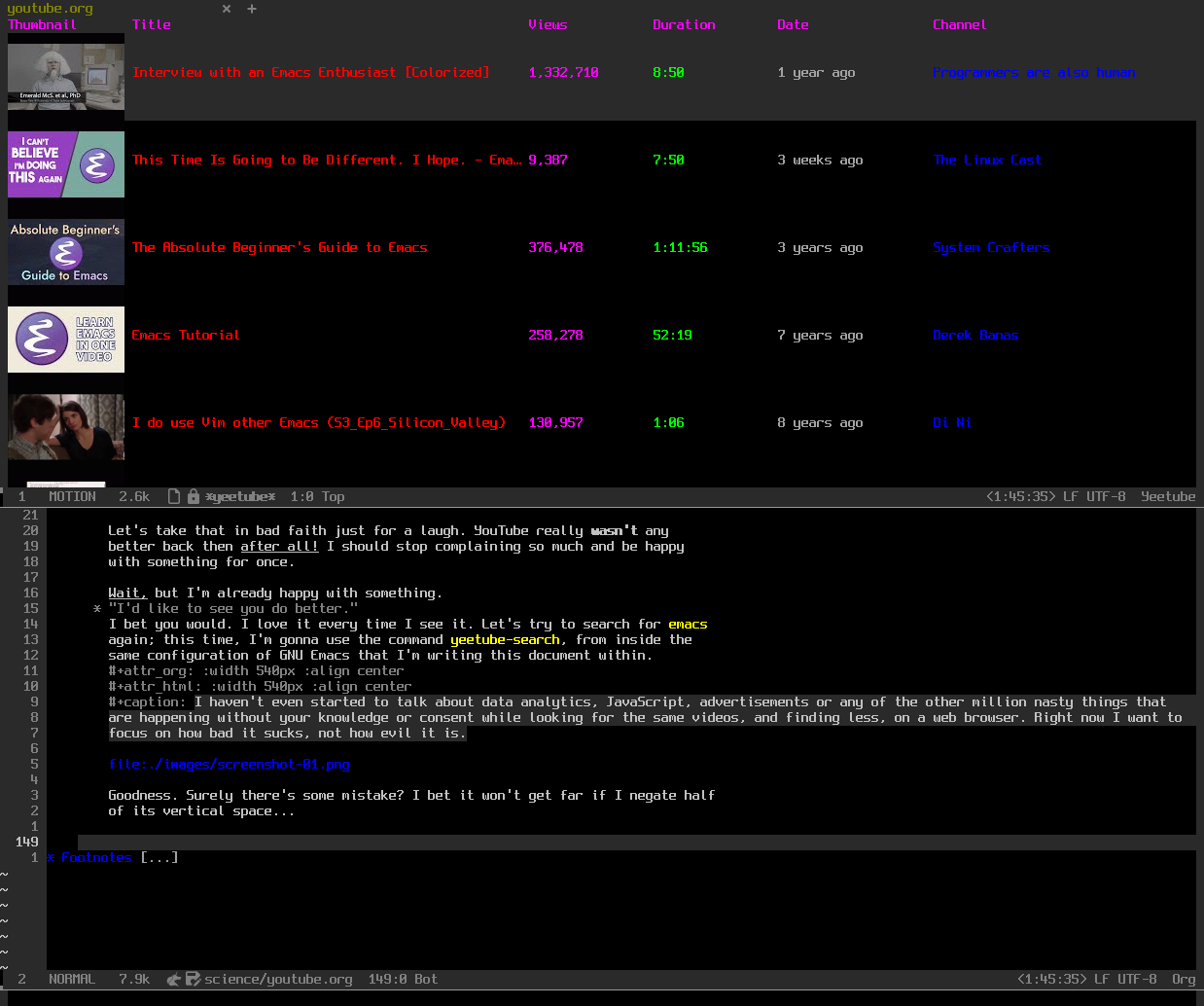Screen dimensions: 1204x1006
Task: Close the youtube.org tab
Action: pyautogui.click(x=227, y=9)
